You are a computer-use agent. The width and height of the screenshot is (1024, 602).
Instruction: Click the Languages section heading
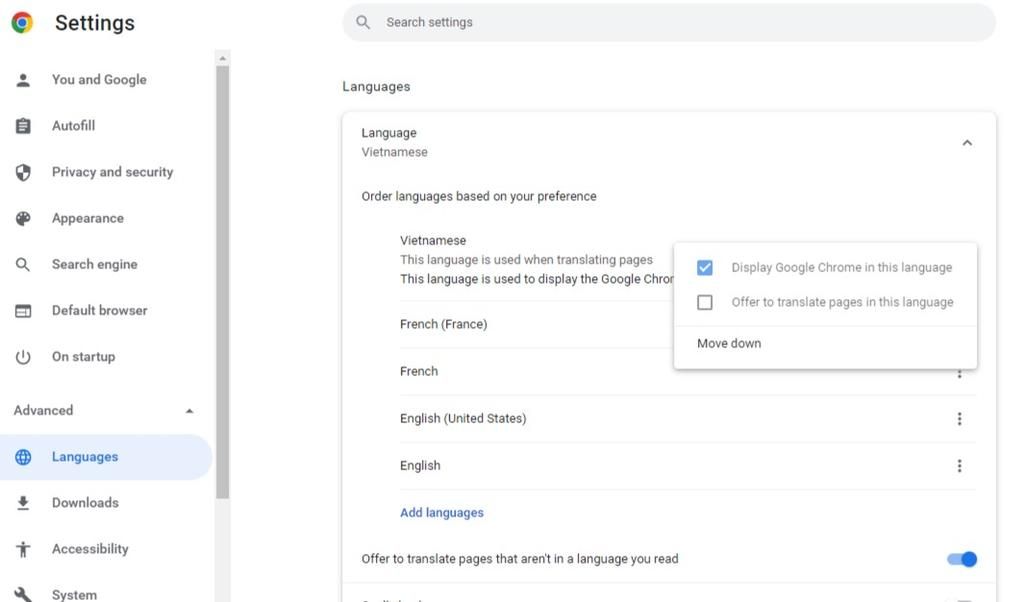(376, 87)
